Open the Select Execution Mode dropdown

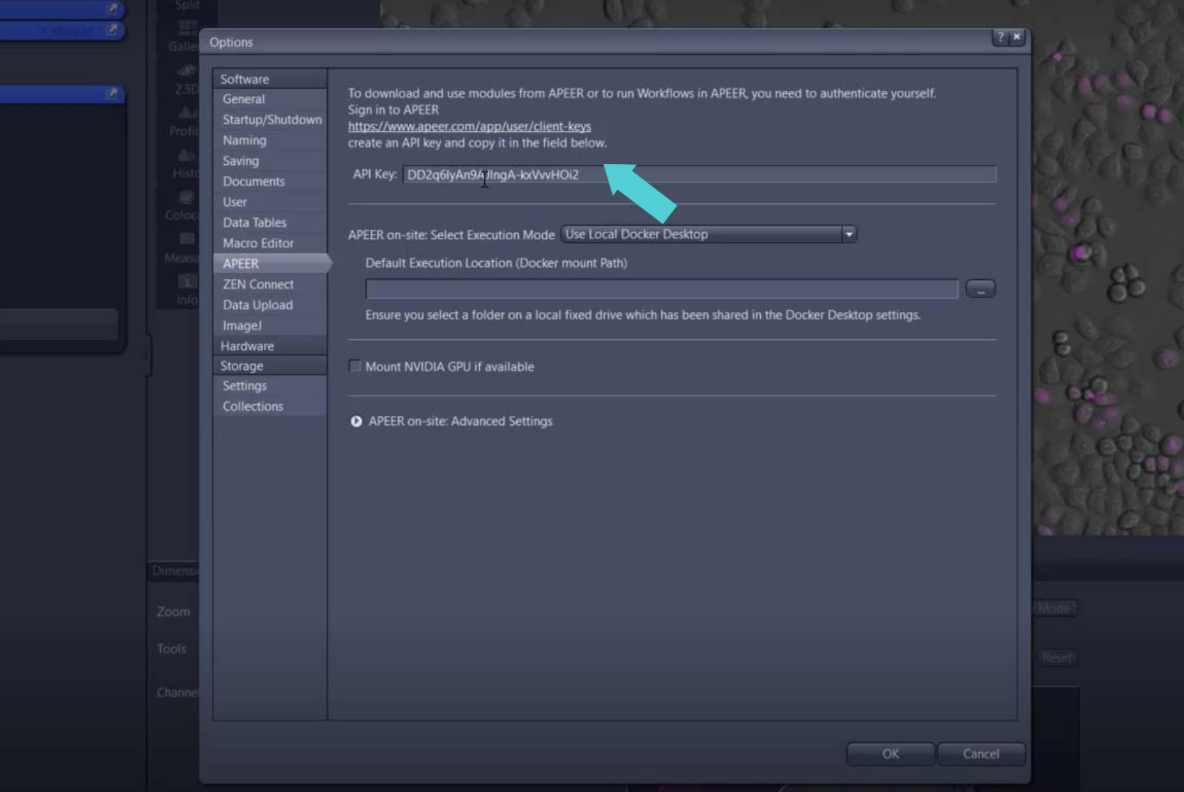[849, 233]
